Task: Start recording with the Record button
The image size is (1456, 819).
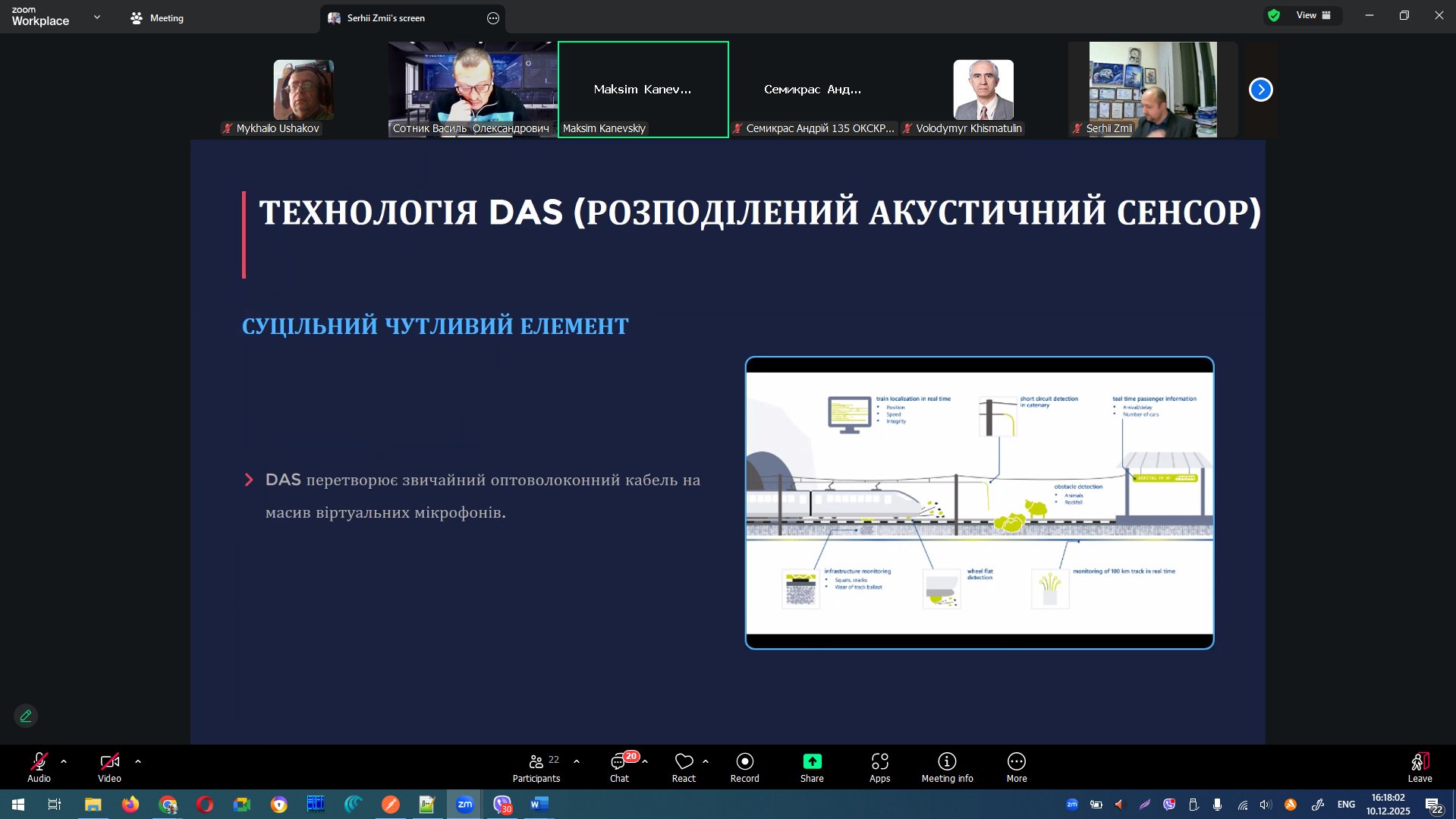Action: coord(744,767)
